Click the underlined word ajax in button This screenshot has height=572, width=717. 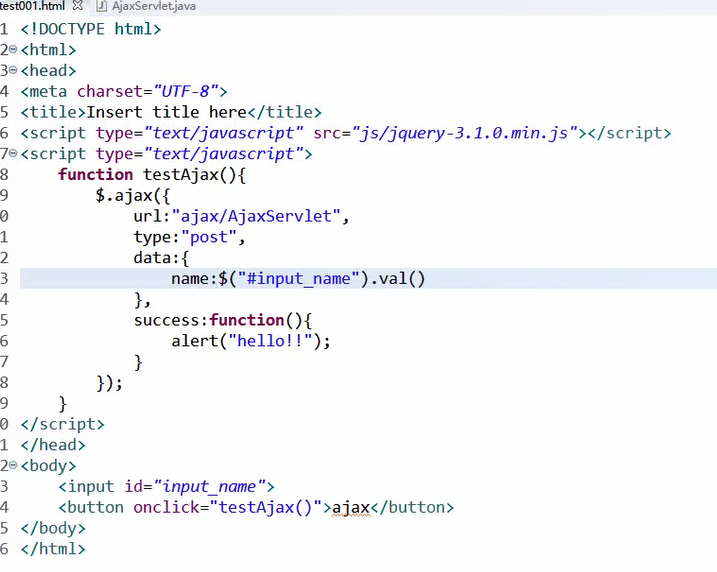tap(351, 508)
